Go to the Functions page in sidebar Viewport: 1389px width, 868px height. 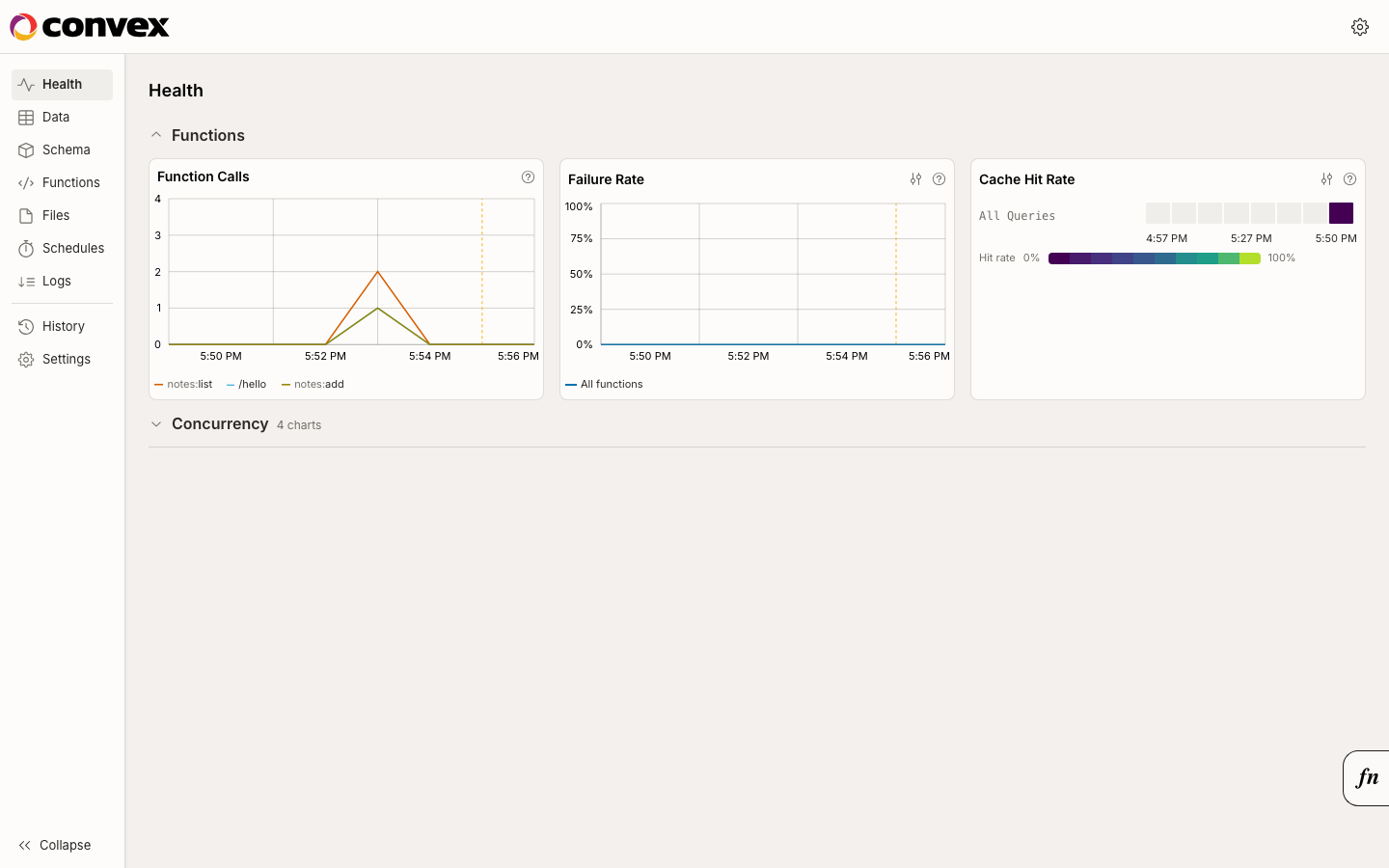pyautogui.click(x=62, y=183)
